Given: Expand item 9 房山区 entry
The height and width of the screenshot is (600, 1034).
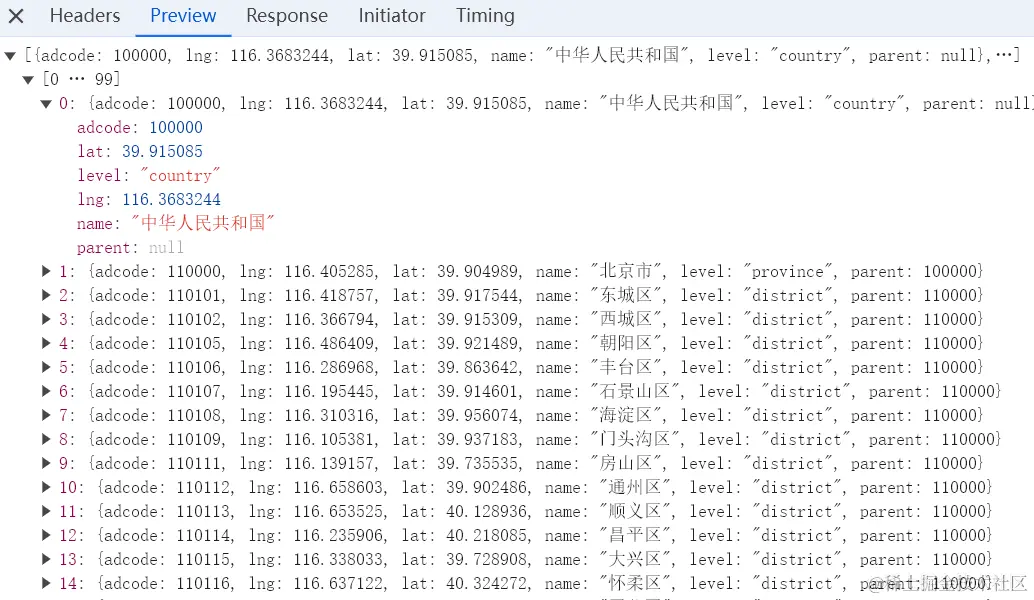Looking at the screenshot, I should pyautogui.click(x=46, y=463).
